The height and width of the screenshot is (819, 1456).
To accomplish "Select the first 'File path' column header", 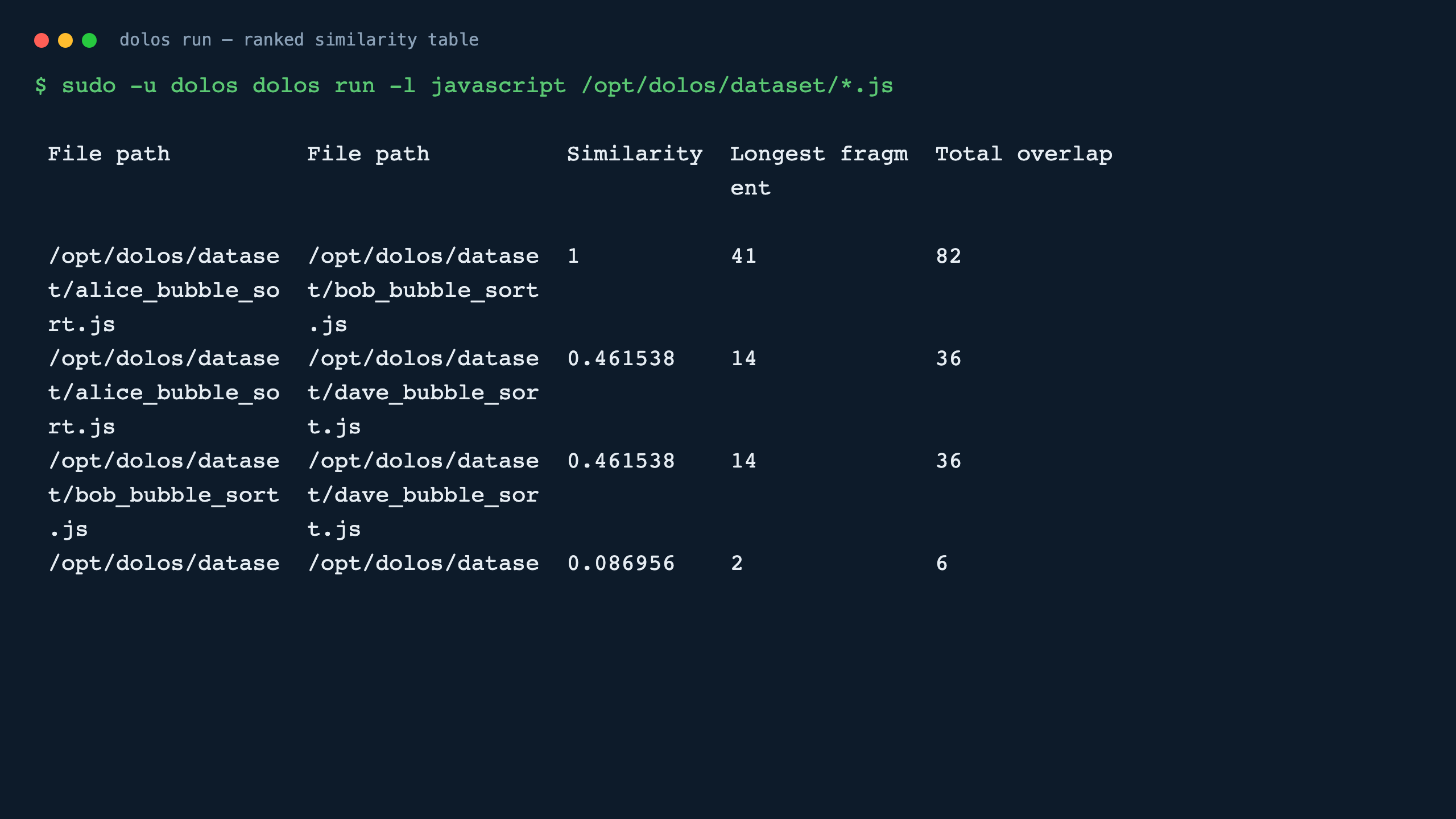I will pos(109,154).
